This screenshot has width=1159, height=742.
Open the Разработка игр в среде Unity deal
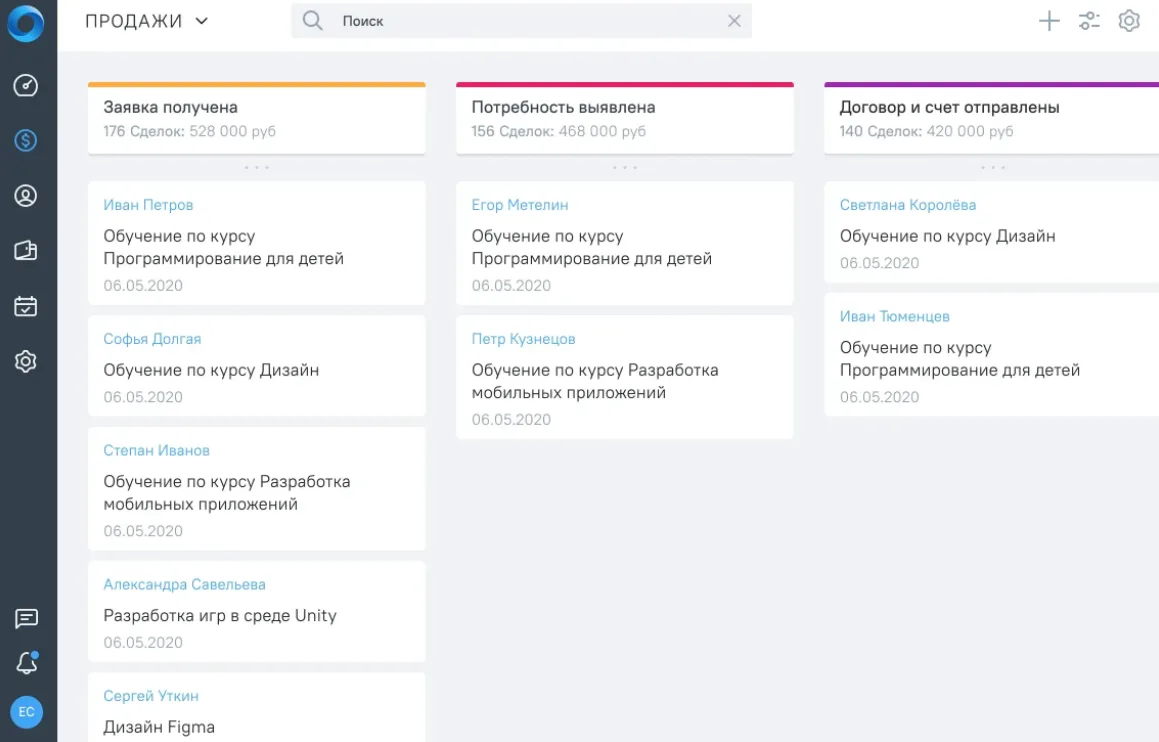pos(220,616)
